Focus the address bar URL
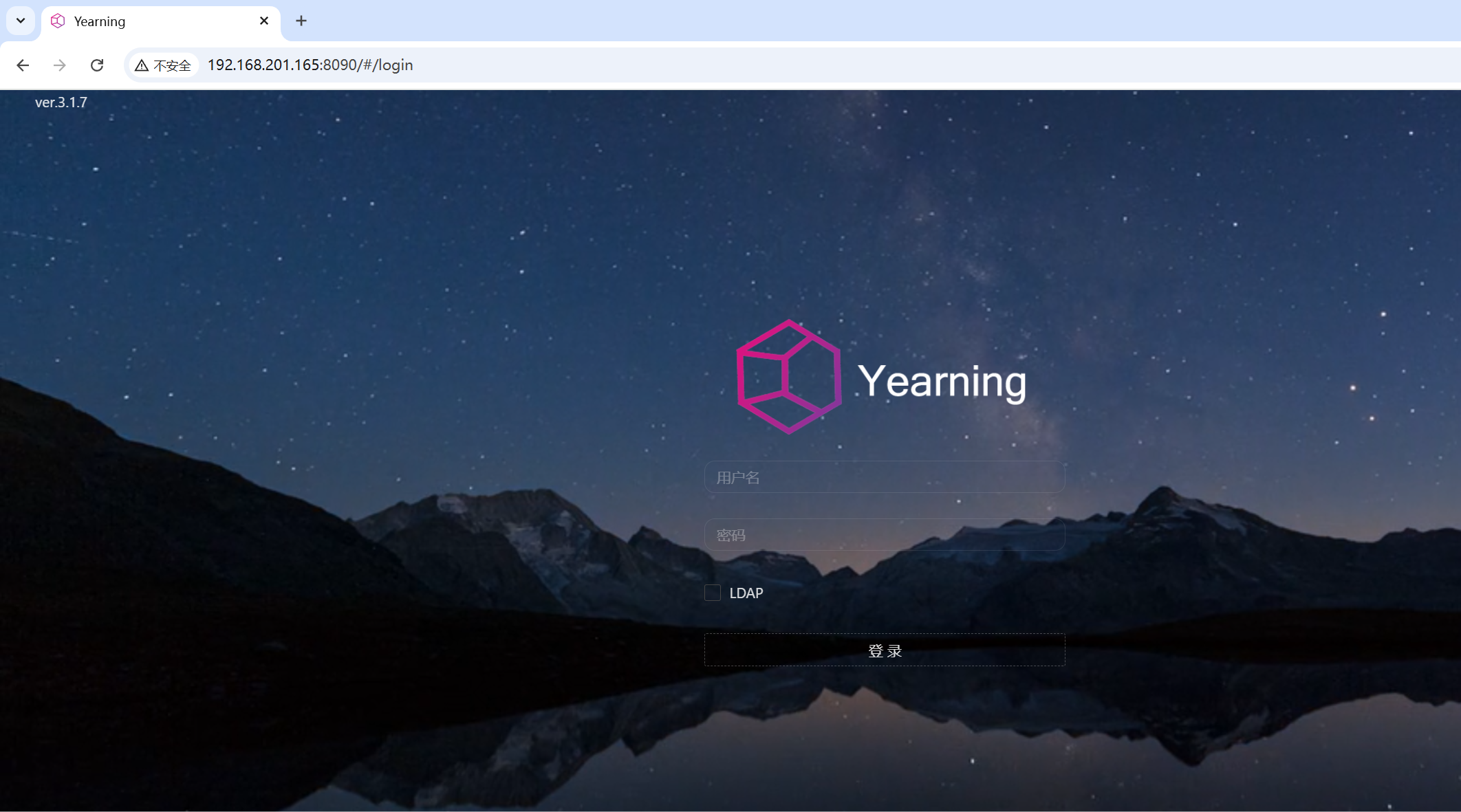This screenshot has width=1461, height=812. tap(310, 65)
